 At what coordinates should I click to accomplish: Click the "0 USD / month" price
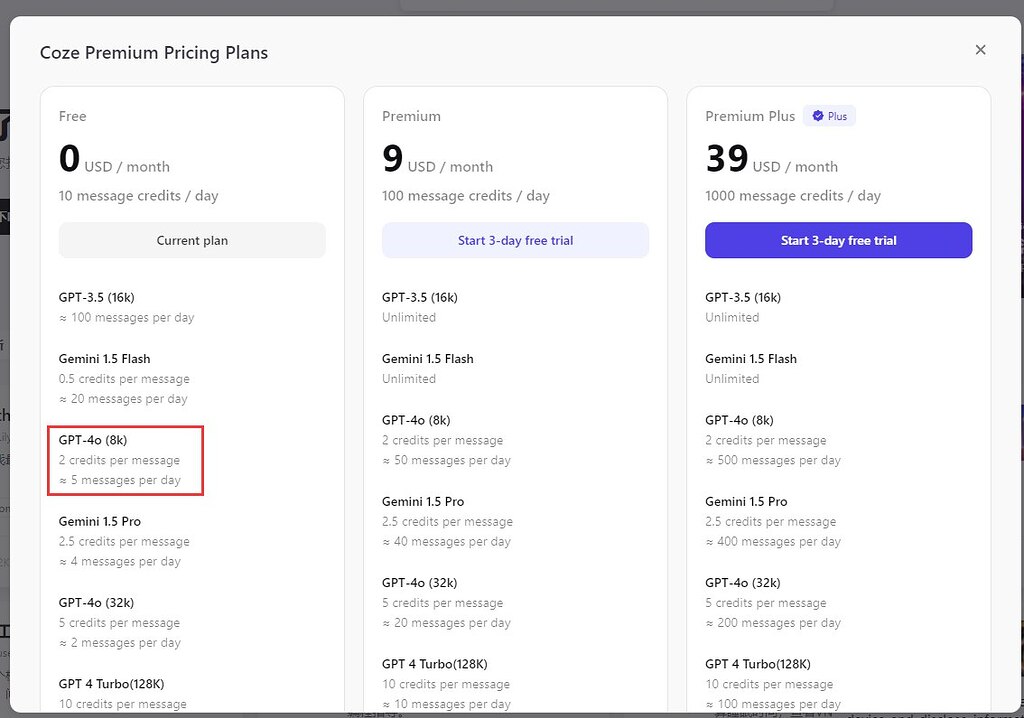coord(114,159)
